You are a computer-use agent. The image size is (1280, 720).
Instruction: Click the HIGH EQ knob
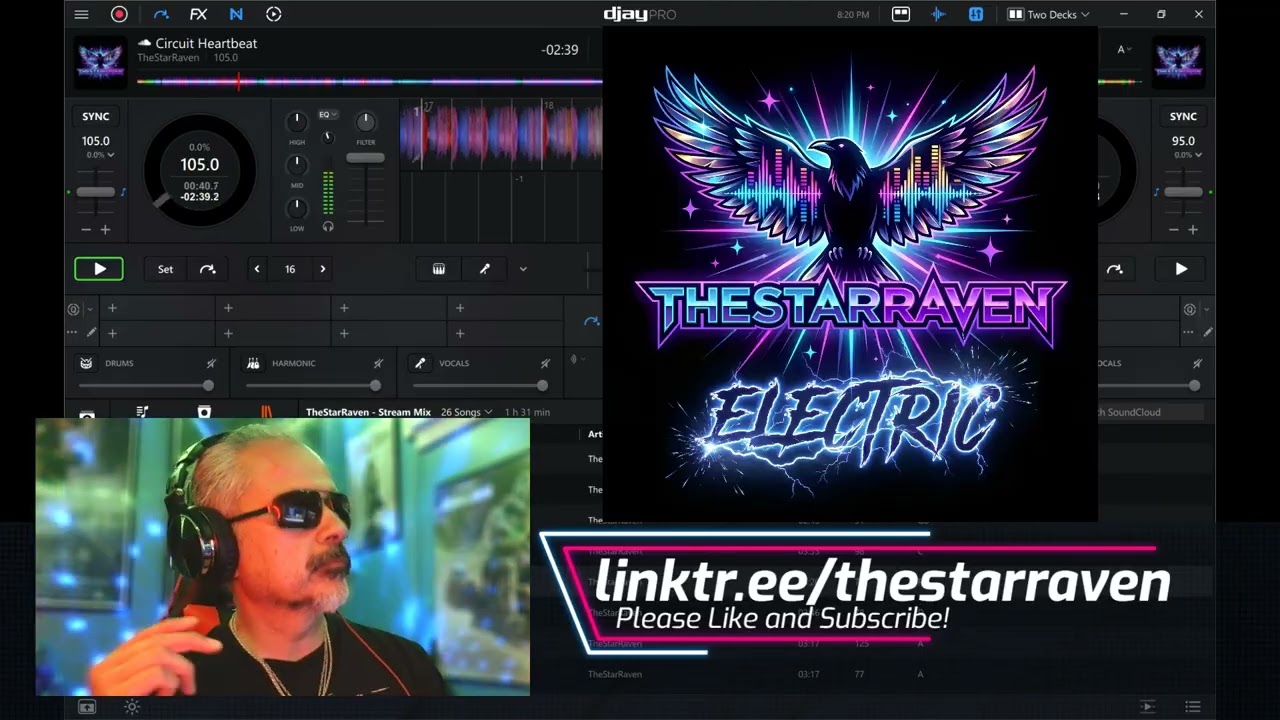(x=297, y=122)
